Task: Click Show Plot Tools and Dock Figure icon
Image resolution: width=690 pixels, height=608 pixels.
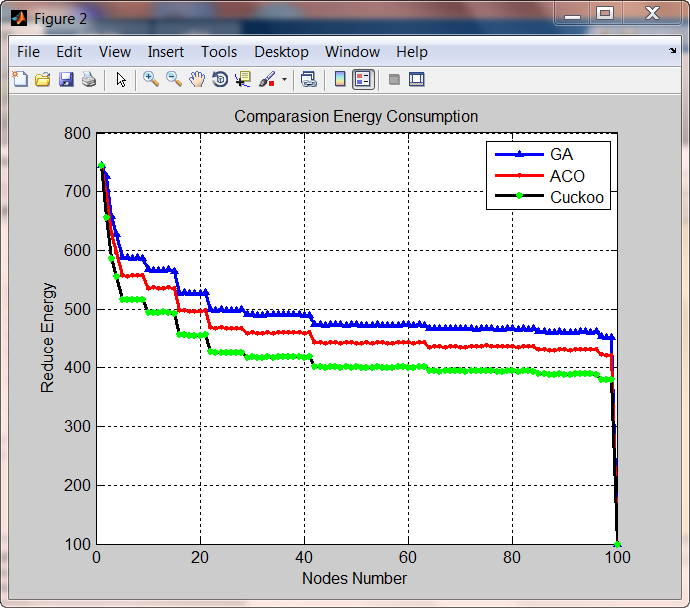Action: click(x=416, y=80)
